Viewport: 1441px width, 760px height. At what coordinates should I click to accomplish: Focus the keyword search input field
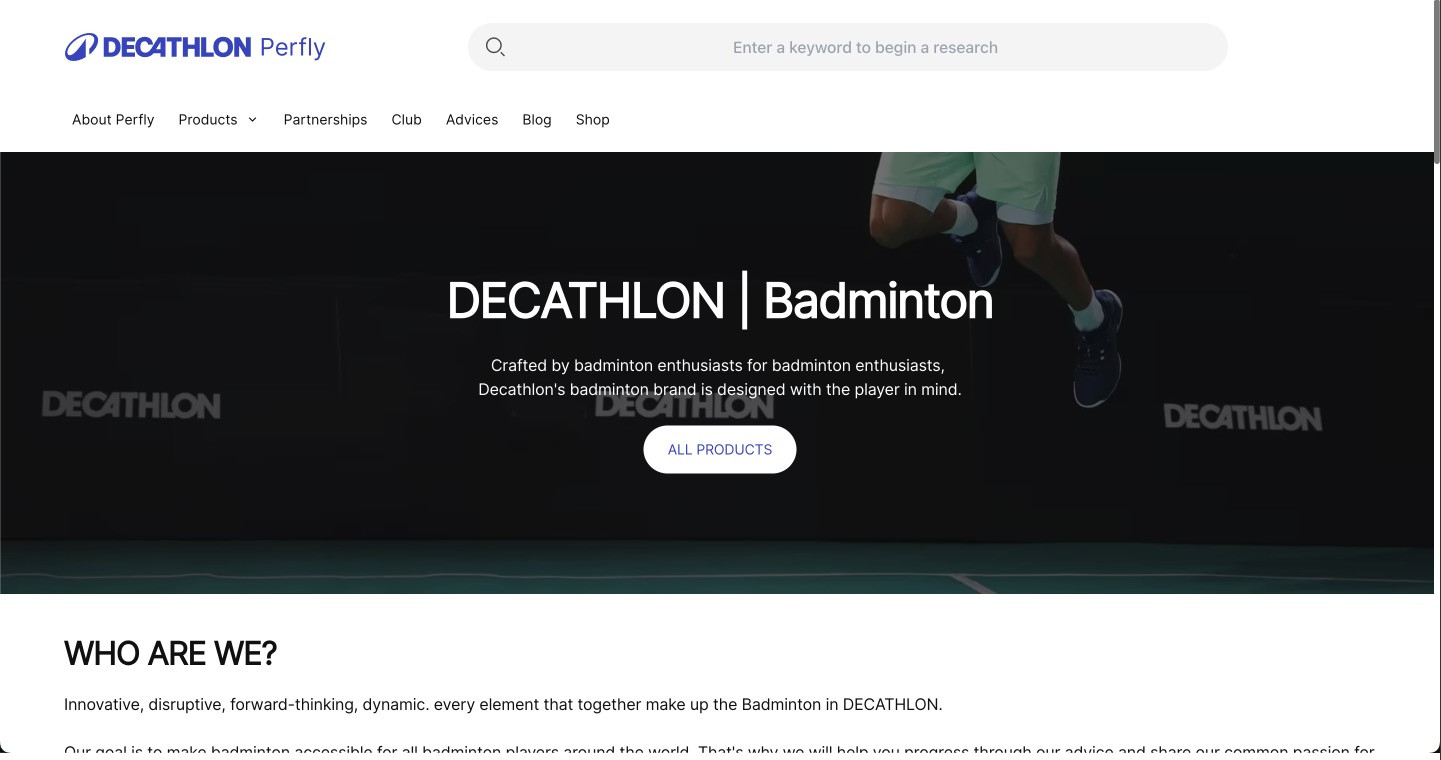click(x=864, y=47)
